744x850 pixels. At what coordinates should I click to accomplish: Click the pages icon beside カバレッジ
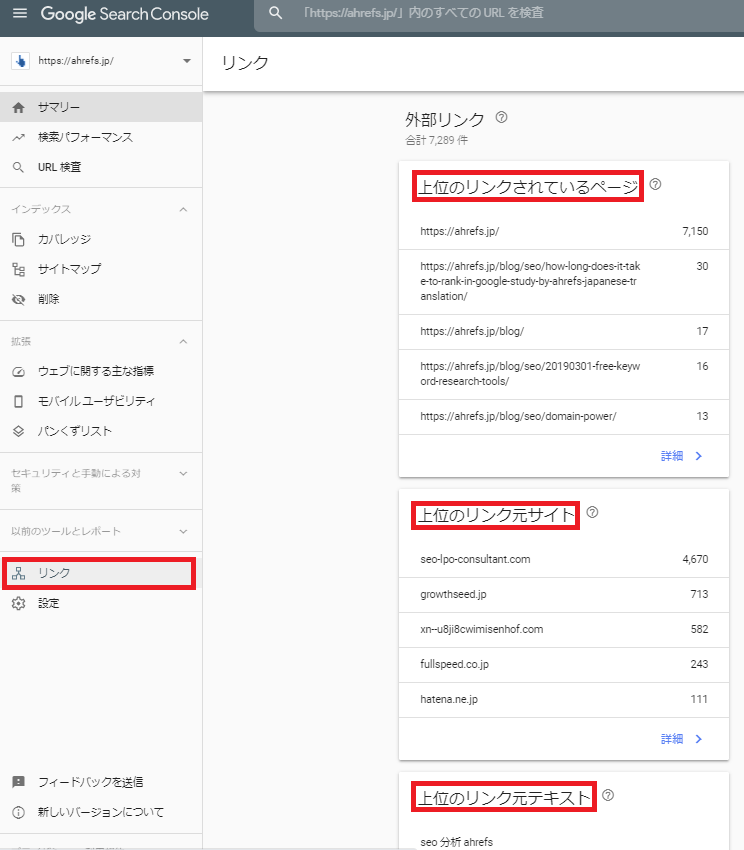click(x=18, y=239)
